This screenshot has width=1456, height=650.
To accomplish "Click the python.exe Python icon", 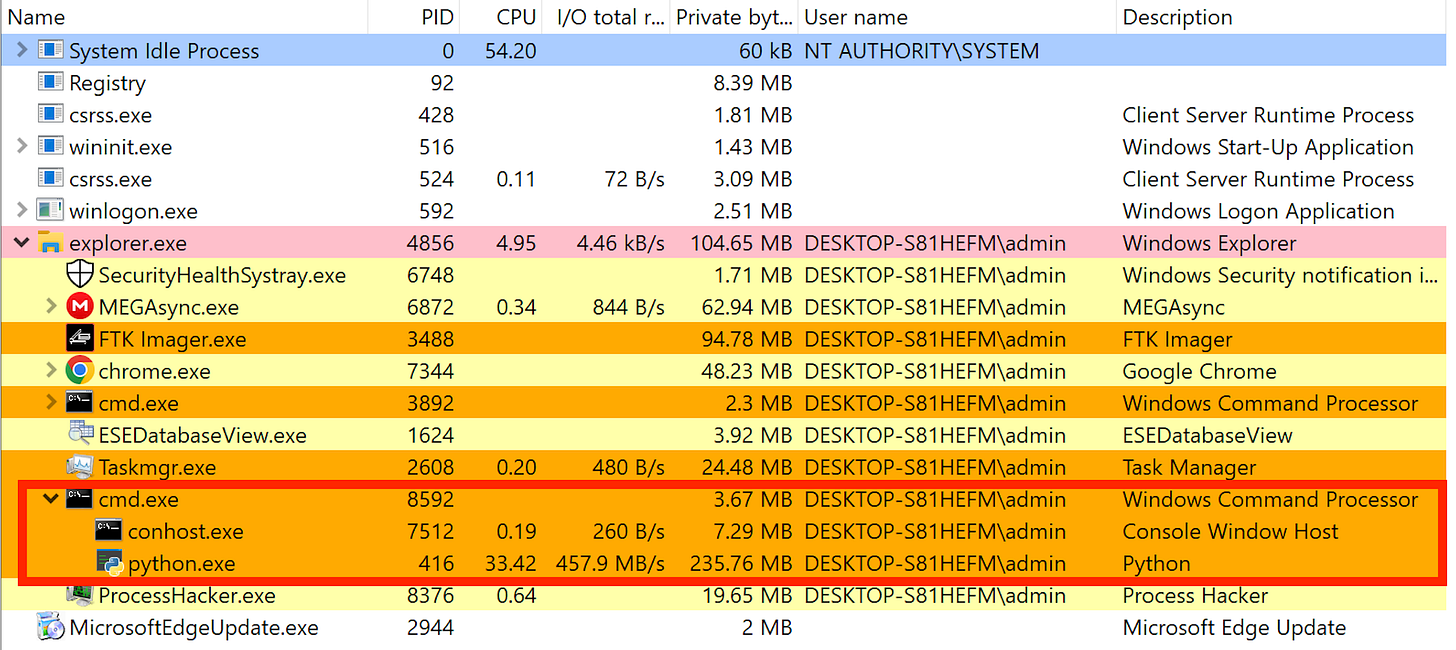I will [x=109, y=563].
